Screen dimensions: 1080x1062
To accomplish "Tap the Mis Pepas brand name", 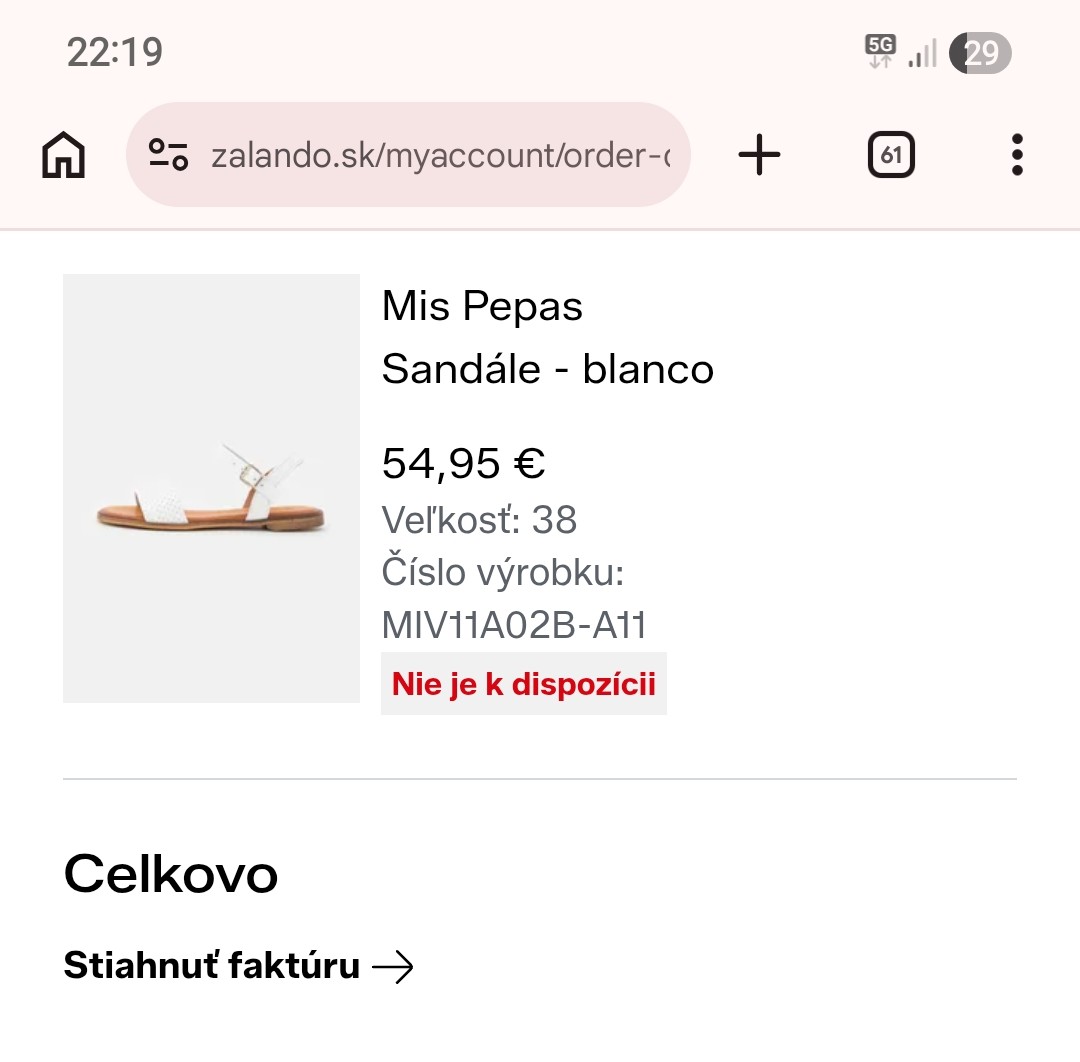I will coord(482,307).
